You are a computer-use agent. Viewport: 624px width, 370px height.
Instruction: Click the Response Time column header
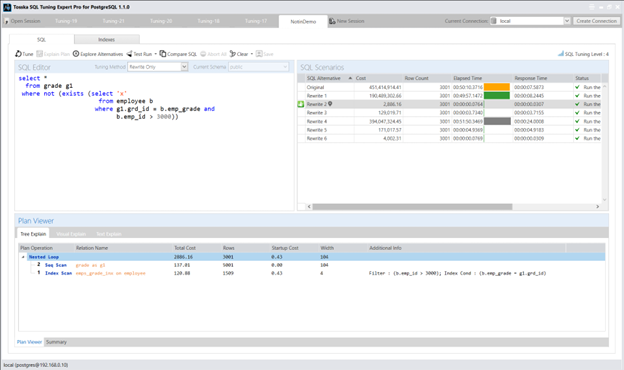point(542,78)
